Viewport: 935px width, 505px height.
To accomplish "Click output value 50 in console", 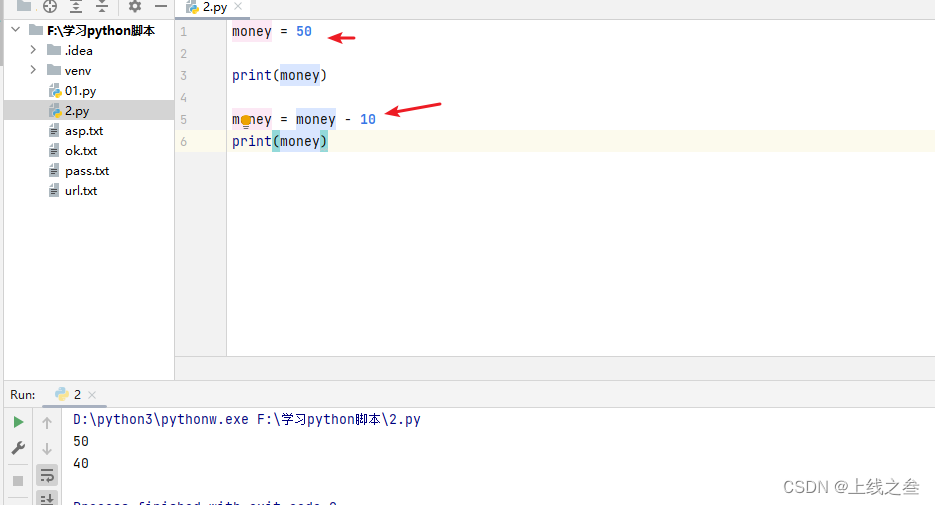I will pos(81,441).
